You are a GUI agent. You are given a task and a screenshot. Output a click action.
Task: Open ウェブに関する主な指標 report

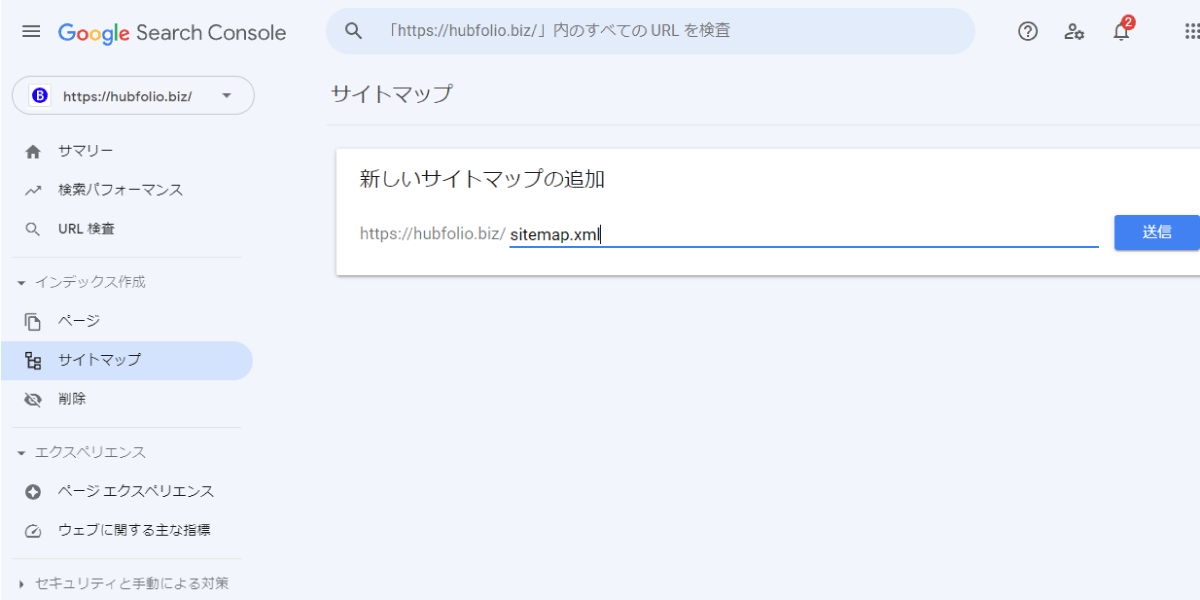[127, 531]
